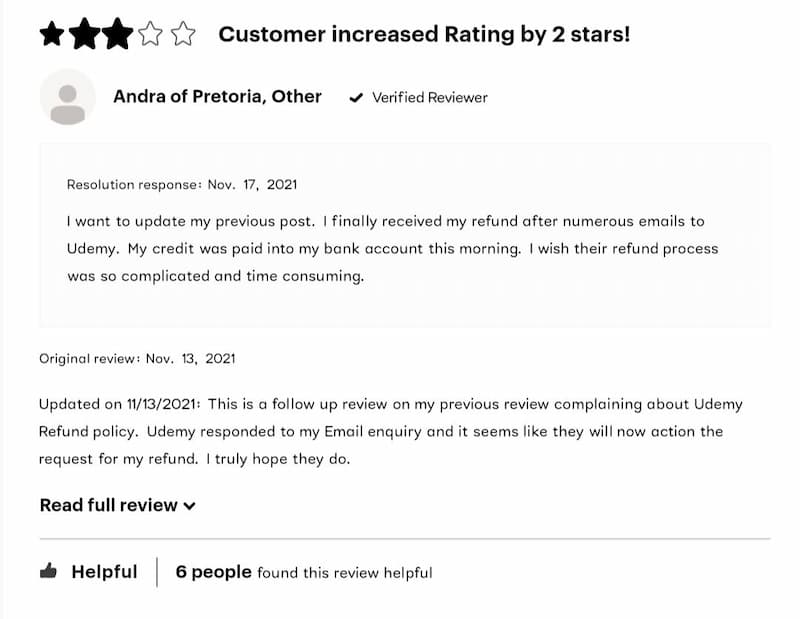Click the reviewer avatar placeholder image

68,97
